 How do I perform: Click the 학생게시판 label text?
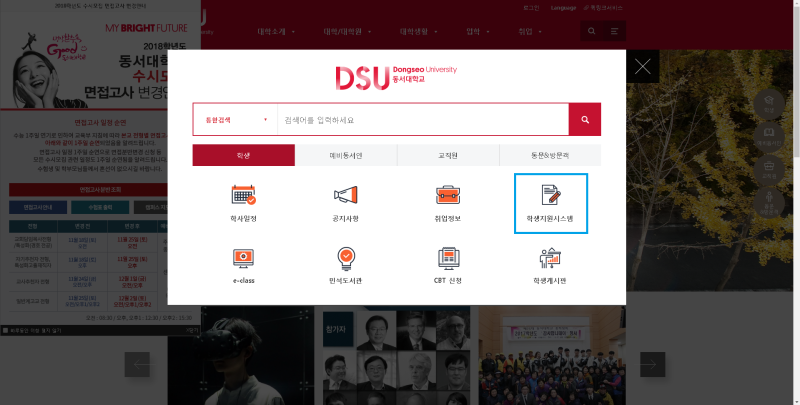[550, 281]
